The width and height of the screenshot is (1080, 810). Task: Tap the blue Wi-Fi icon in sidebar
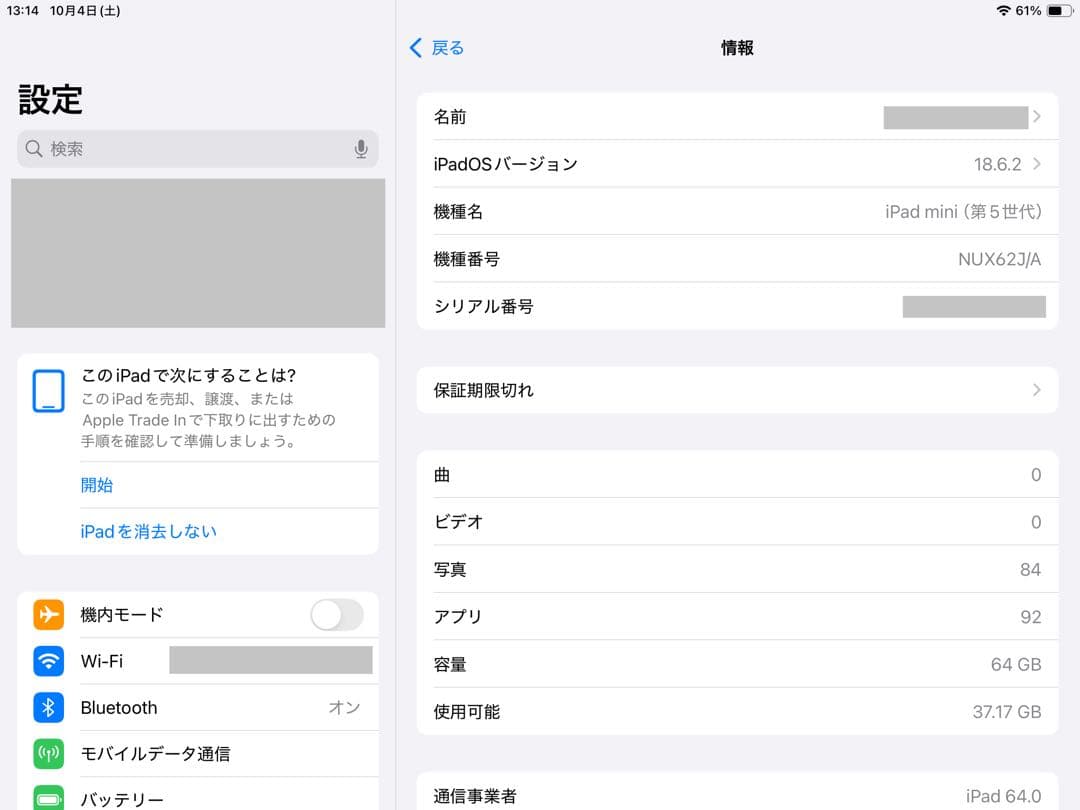pos(48,661)
